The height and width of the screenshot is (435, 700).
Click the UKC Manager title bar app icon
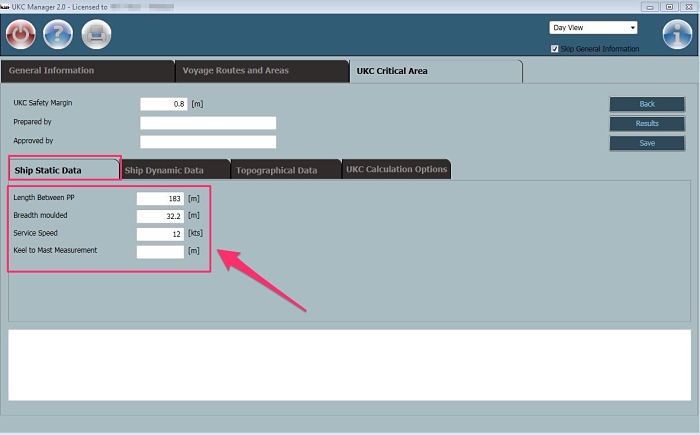pos(6,6)
